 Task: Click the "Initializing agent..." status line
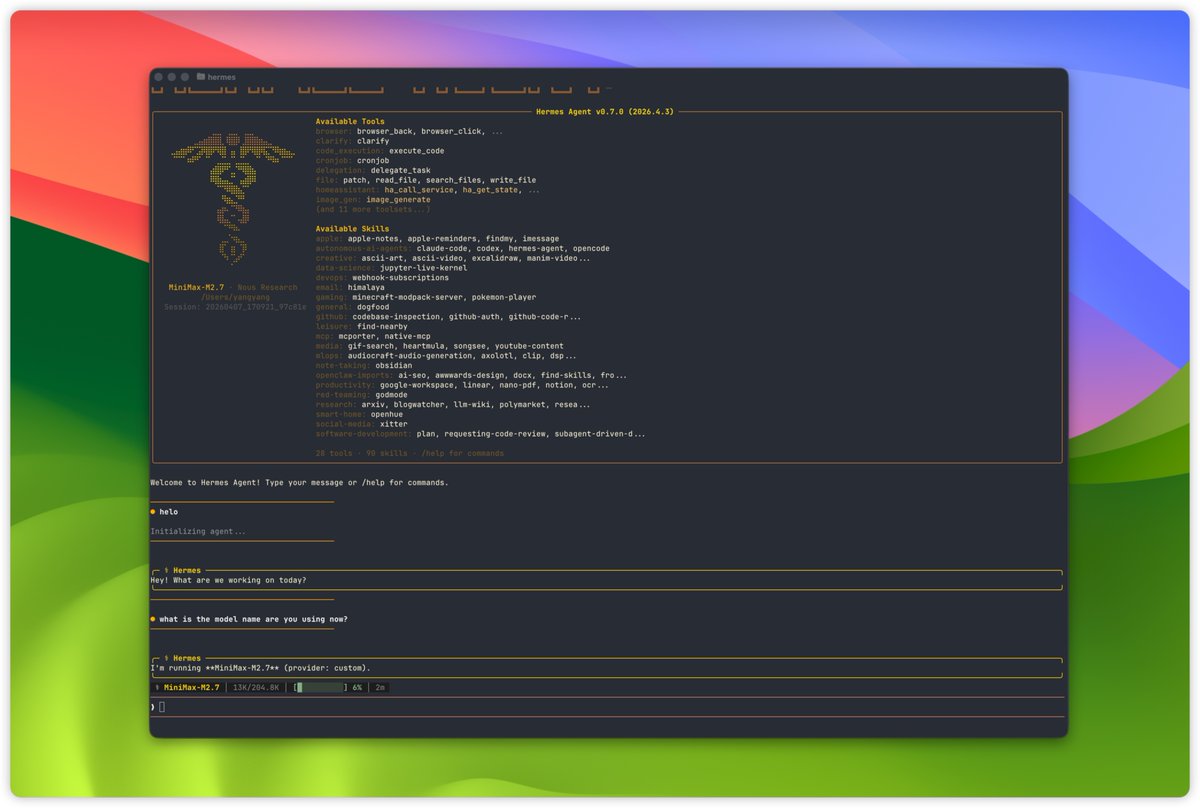(198, 531)
